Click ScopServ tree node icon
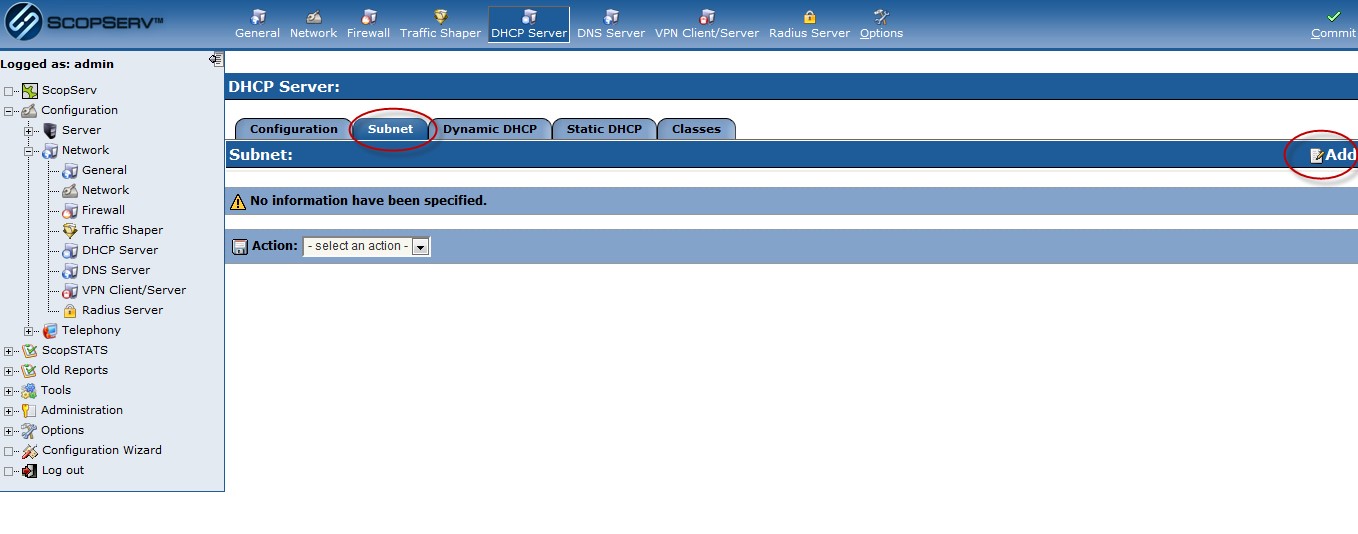Screen dimensions: 1358x534 (30, 90)
